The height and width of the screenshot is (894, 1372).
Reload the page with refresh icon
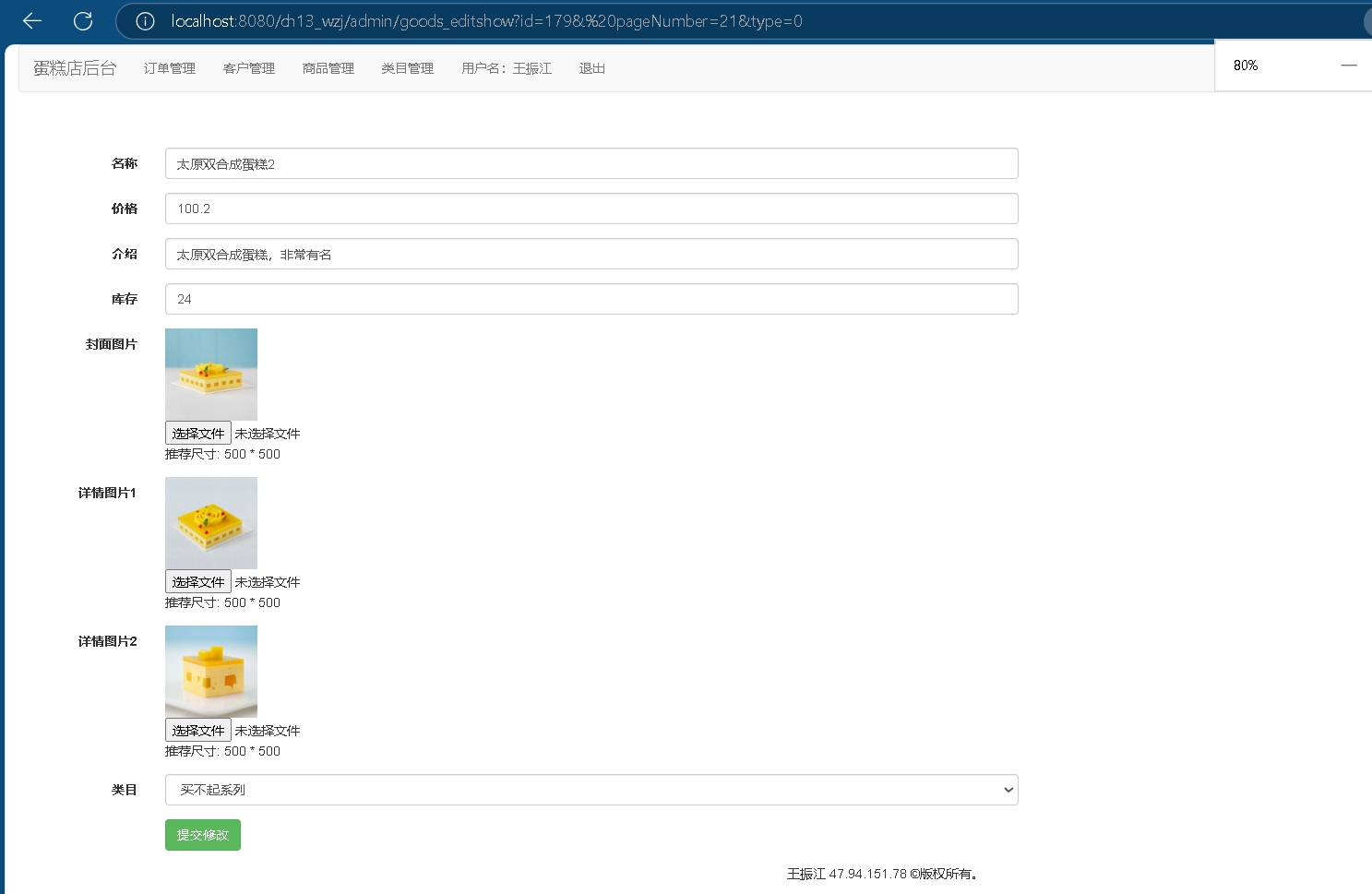pyautogui.click(x=83, y=20)
